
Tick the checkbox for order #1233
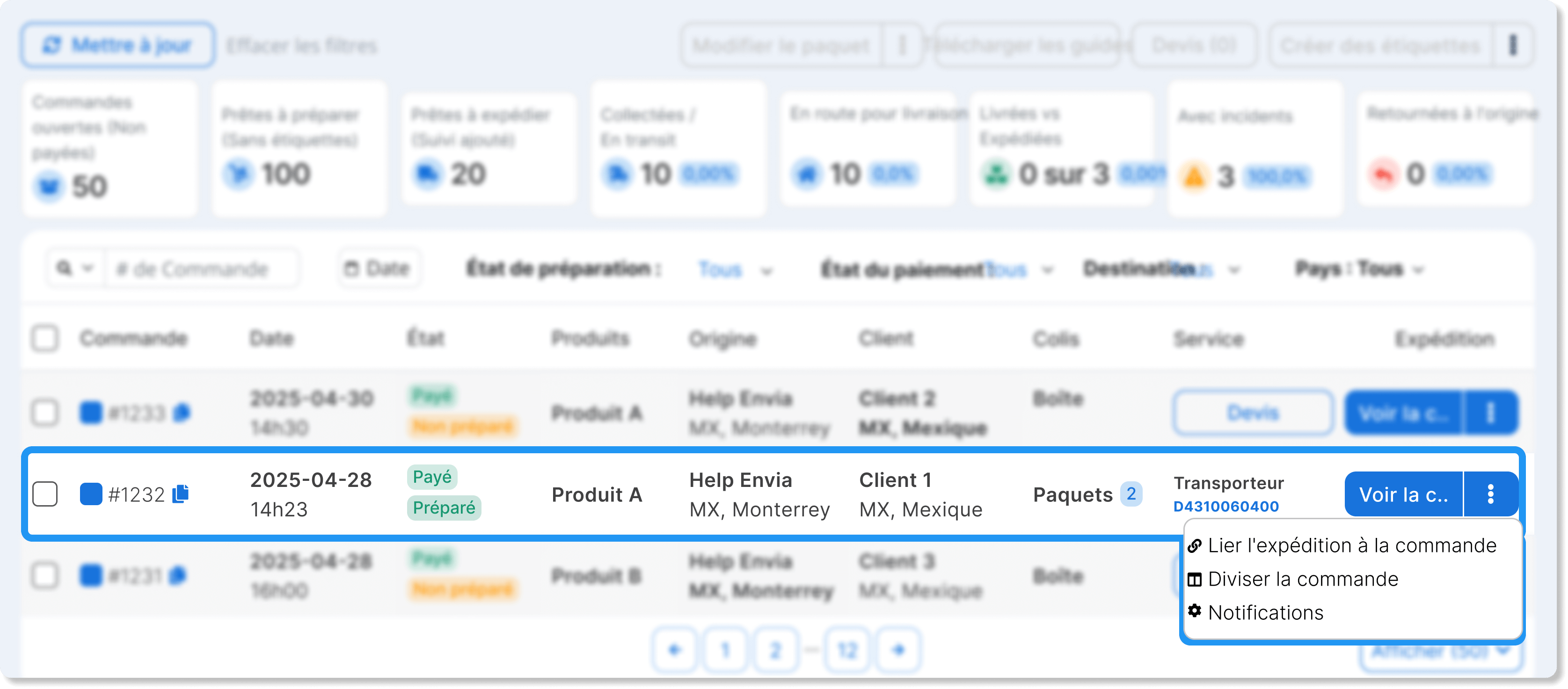pyautogui.click(x=45, y=413)
